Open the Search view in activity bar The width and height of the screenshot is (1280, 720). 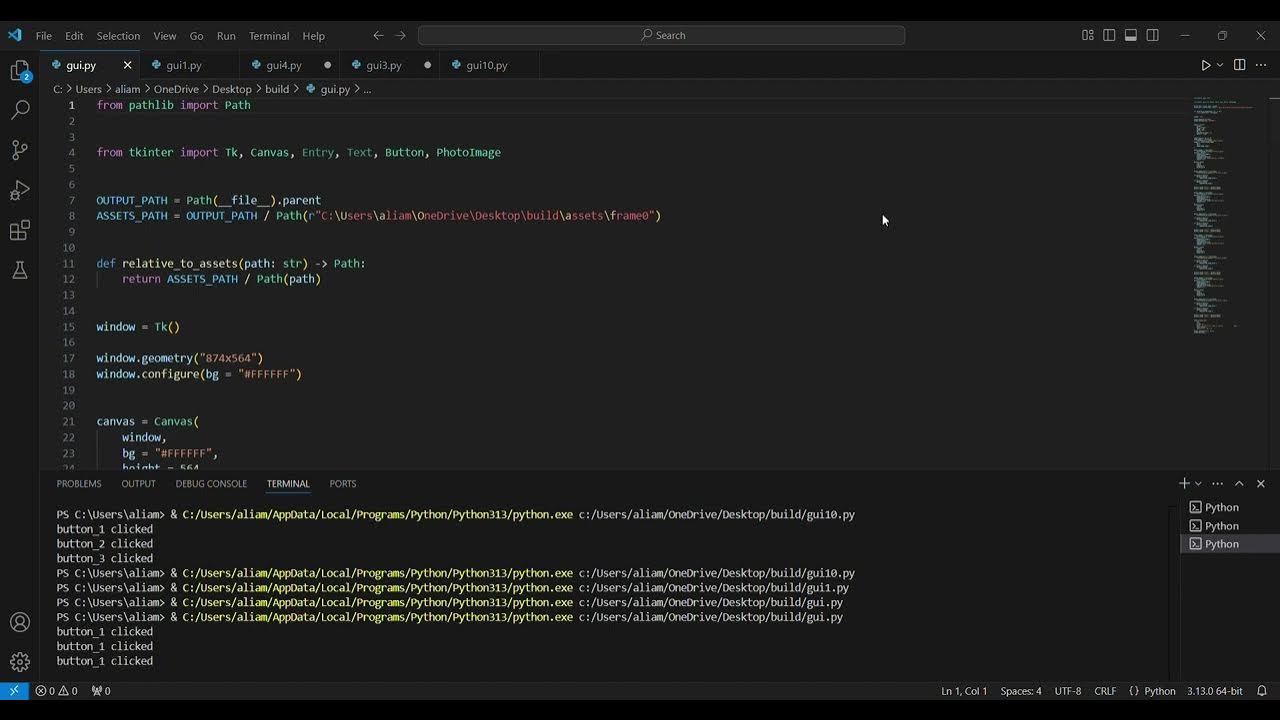20,110
